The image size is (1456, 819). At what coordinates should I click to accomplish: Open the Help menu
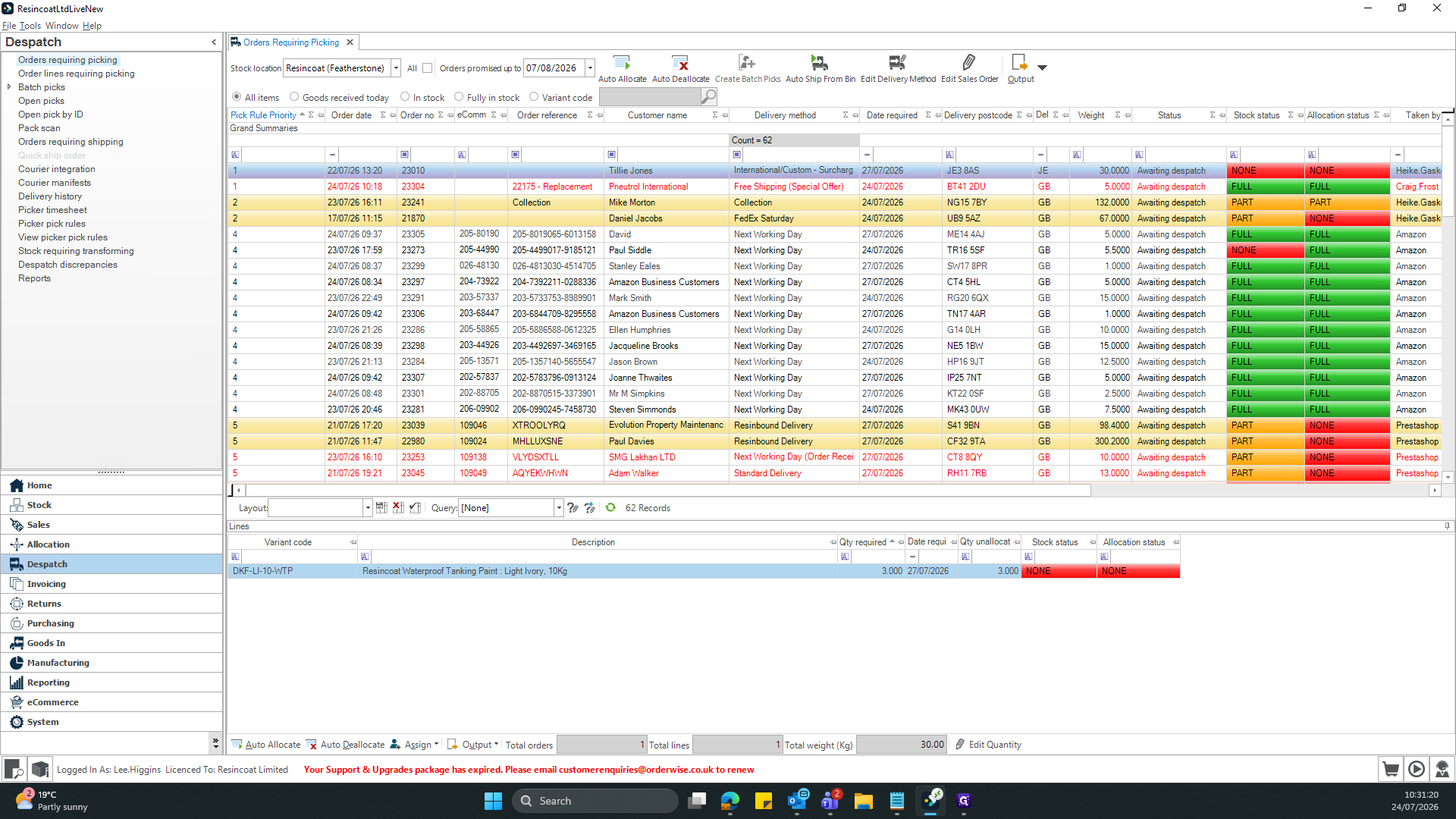coord(92,26)
